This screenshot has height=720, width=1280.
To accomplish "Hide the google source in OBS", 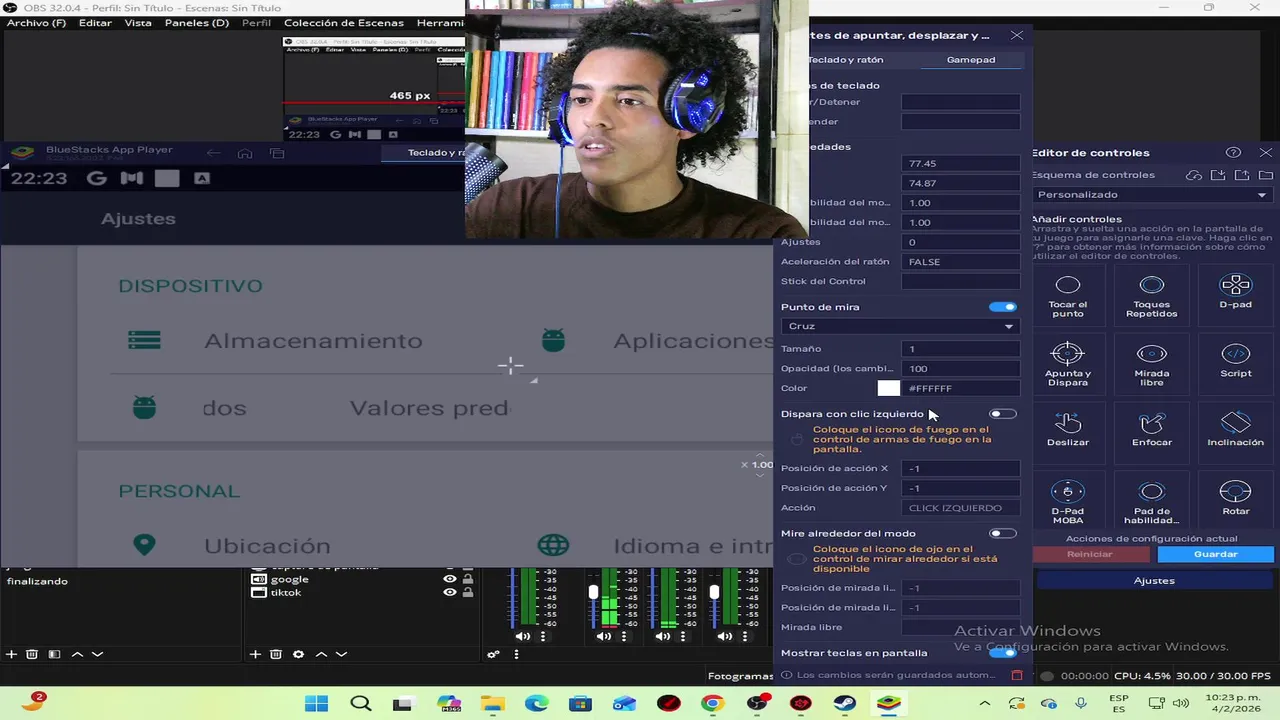I will 450,579.
